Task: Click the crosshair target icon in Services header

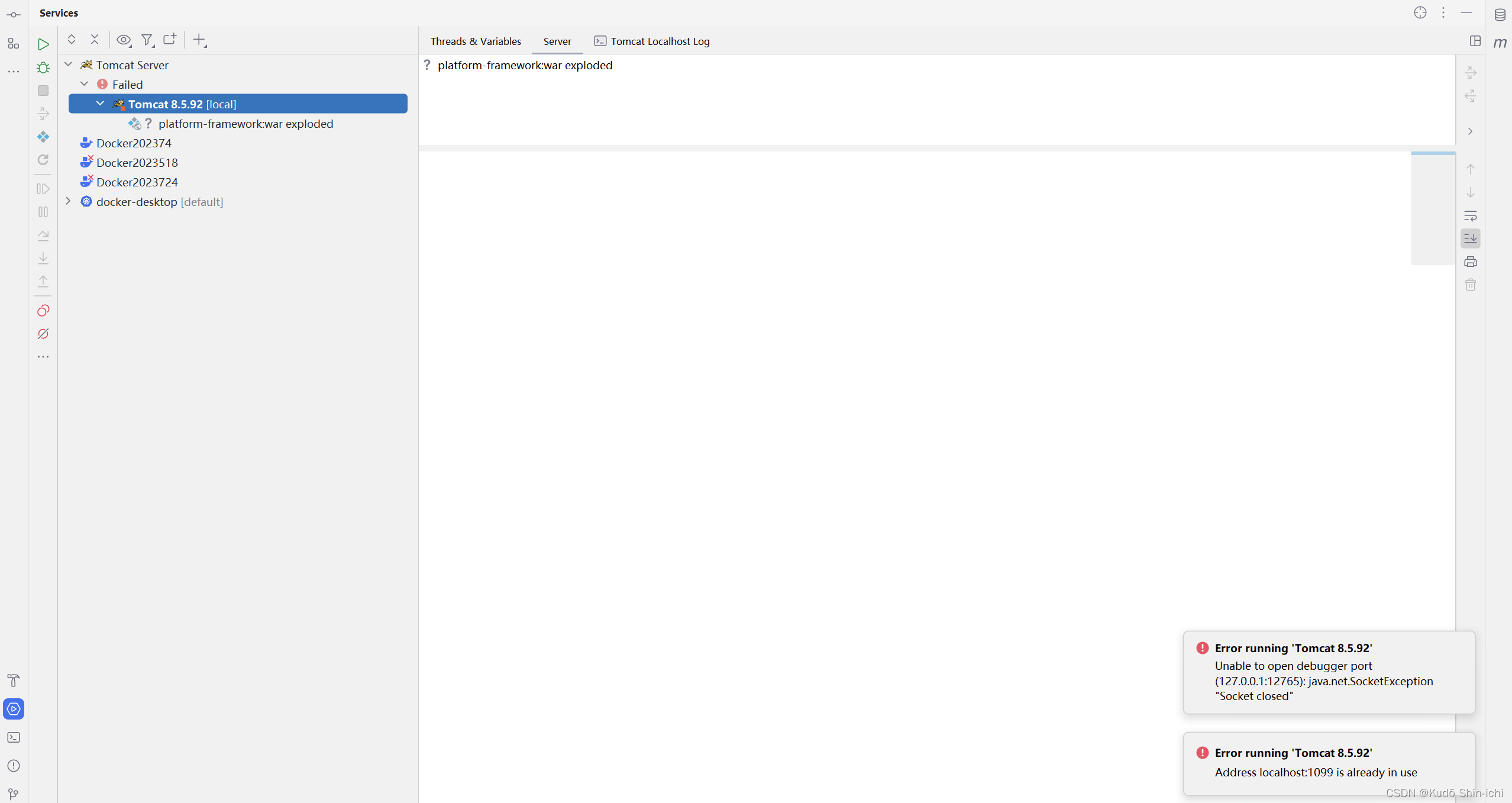Action: click(x=1420, y=12)
